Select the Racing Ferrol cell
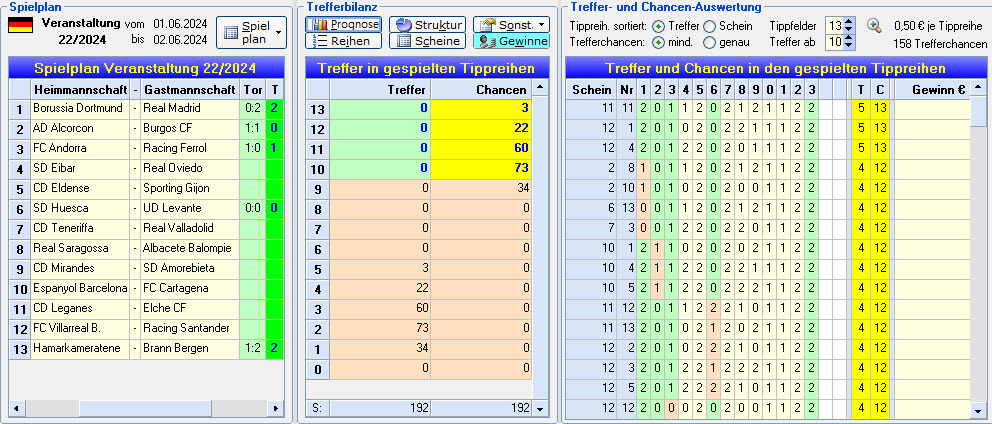 tap(190, 148)
